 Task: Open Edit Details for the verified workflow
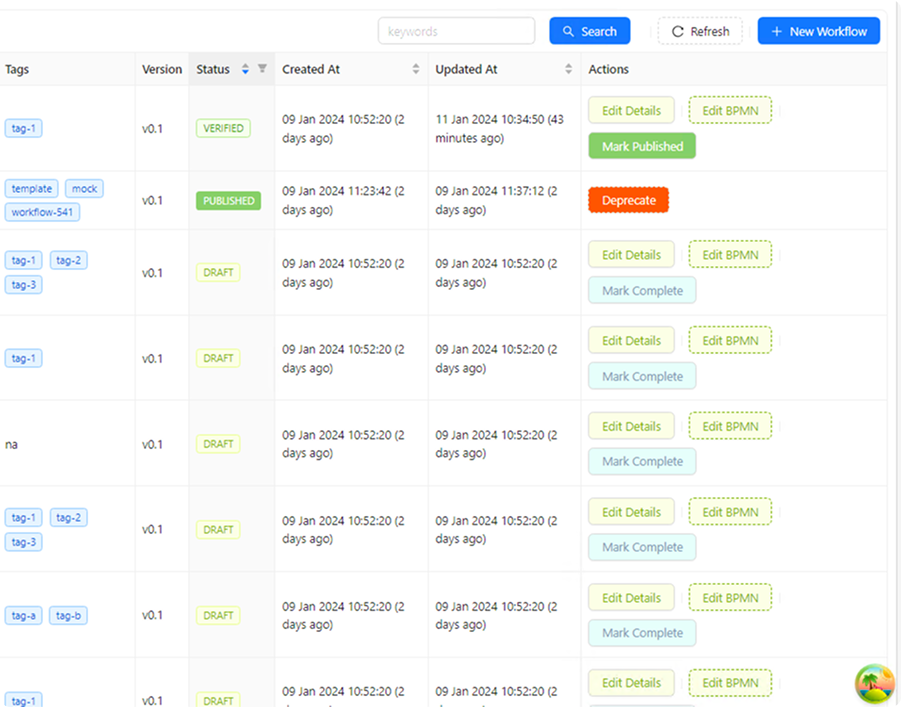click(x=631, y=110)
